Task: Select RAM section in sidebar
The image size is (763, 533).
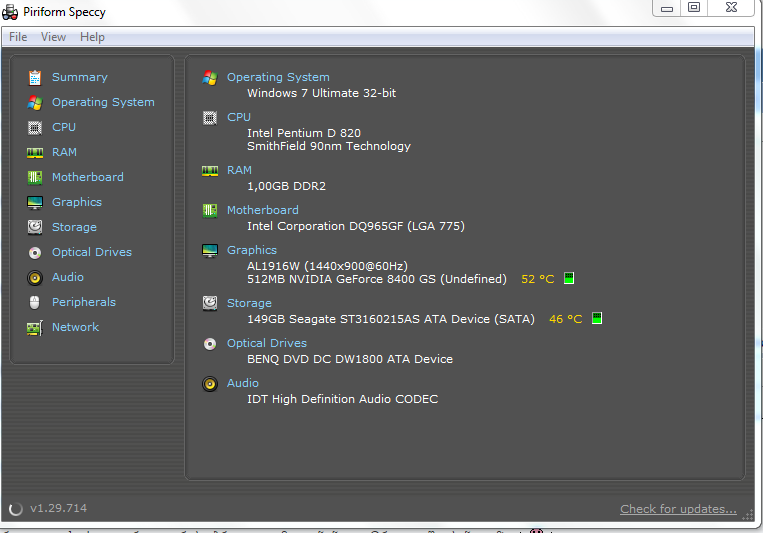Action: pos(64,152)
